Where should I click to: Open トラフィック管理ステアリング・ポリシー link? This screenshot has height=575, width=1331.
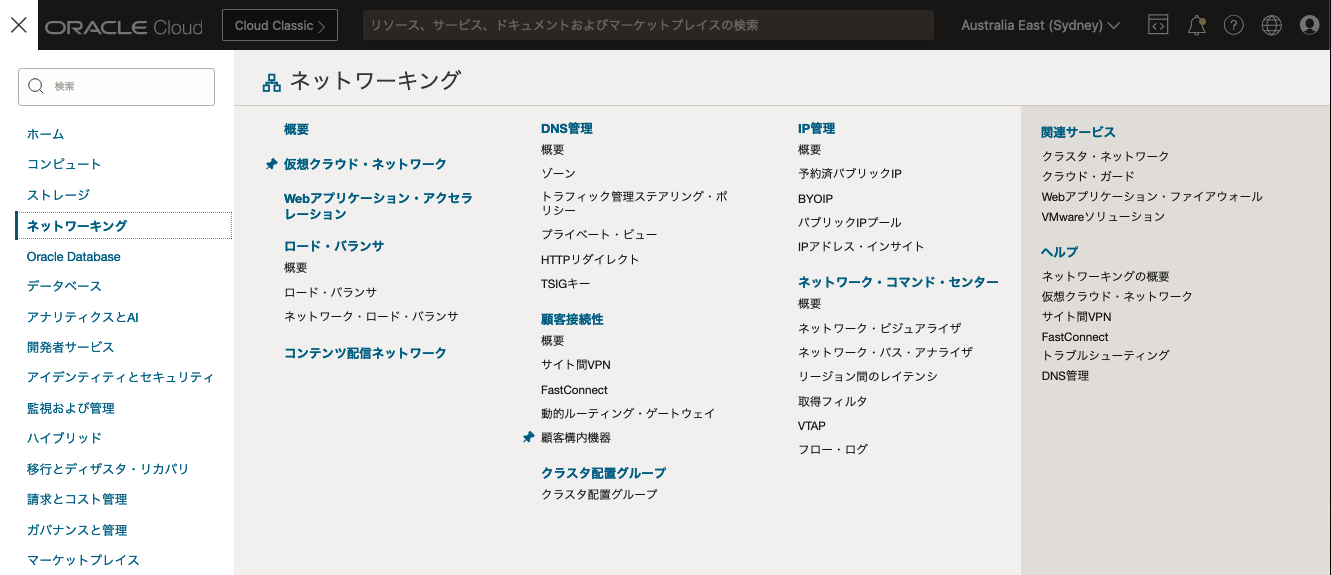pos(634,203)
